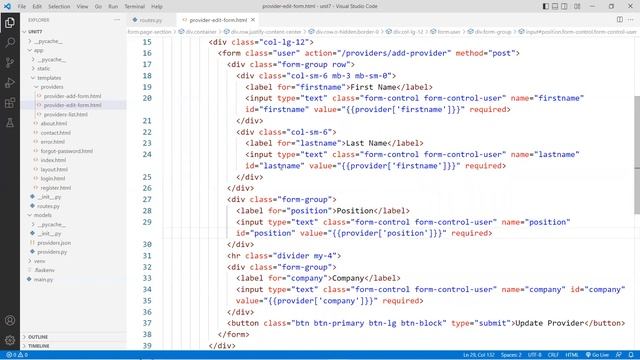
Task: Click feedback icon in status bar
Action: 619,355
